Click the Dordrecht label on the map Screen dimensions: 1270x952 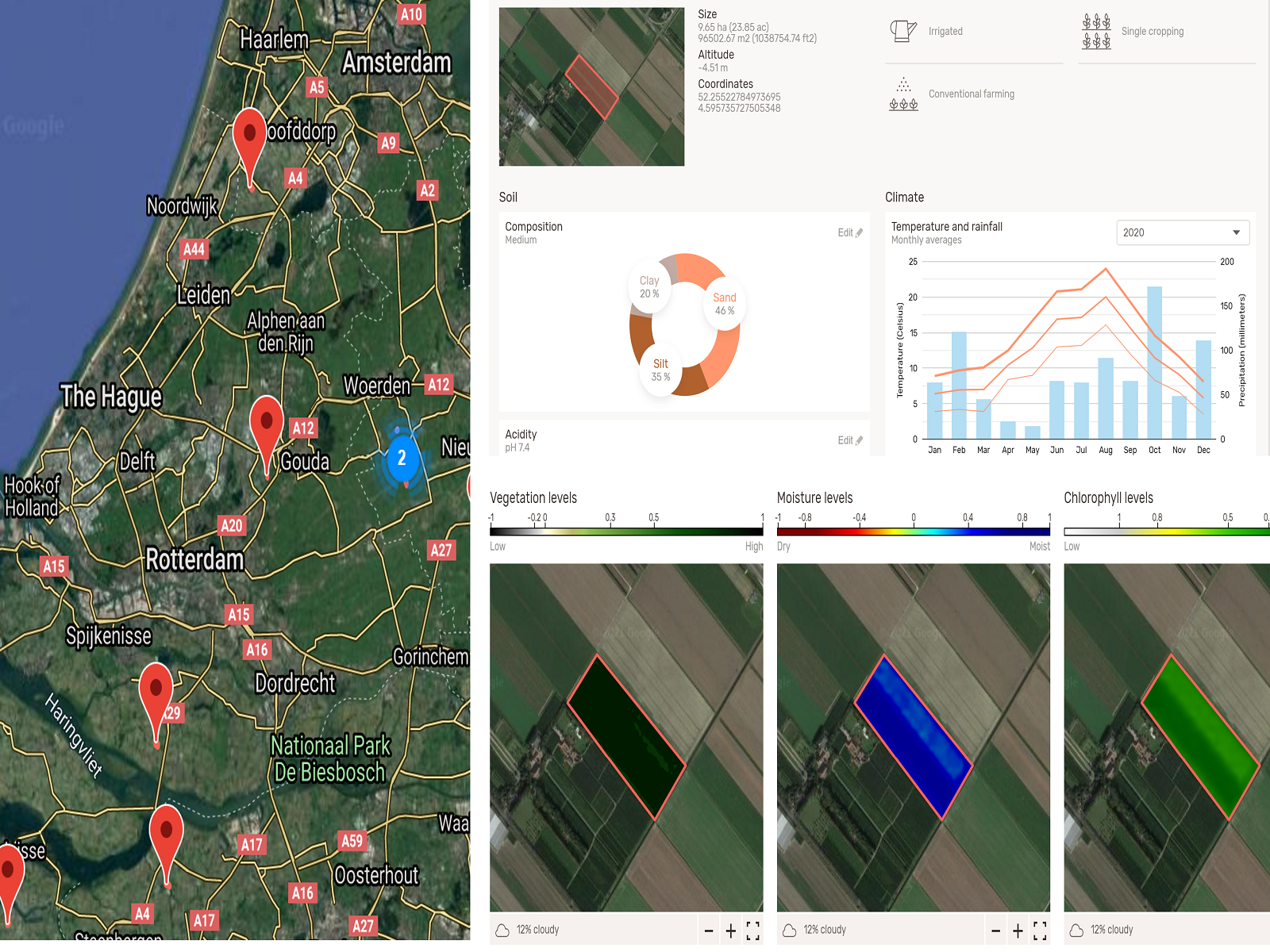pyautogui.click(x=295, y=683)
